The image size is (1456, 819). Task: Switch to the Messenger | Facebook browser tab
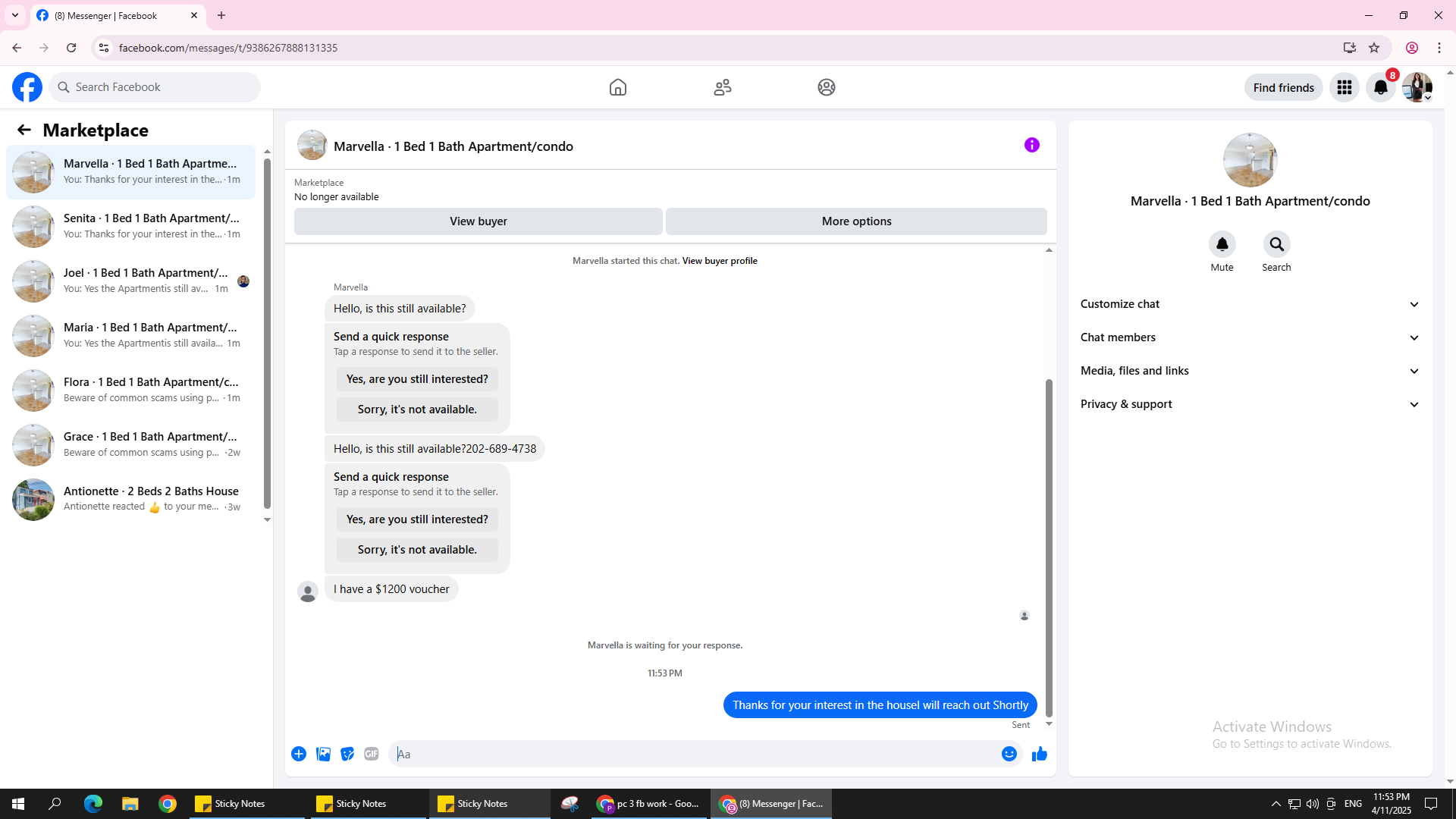[x=118, y=16]
